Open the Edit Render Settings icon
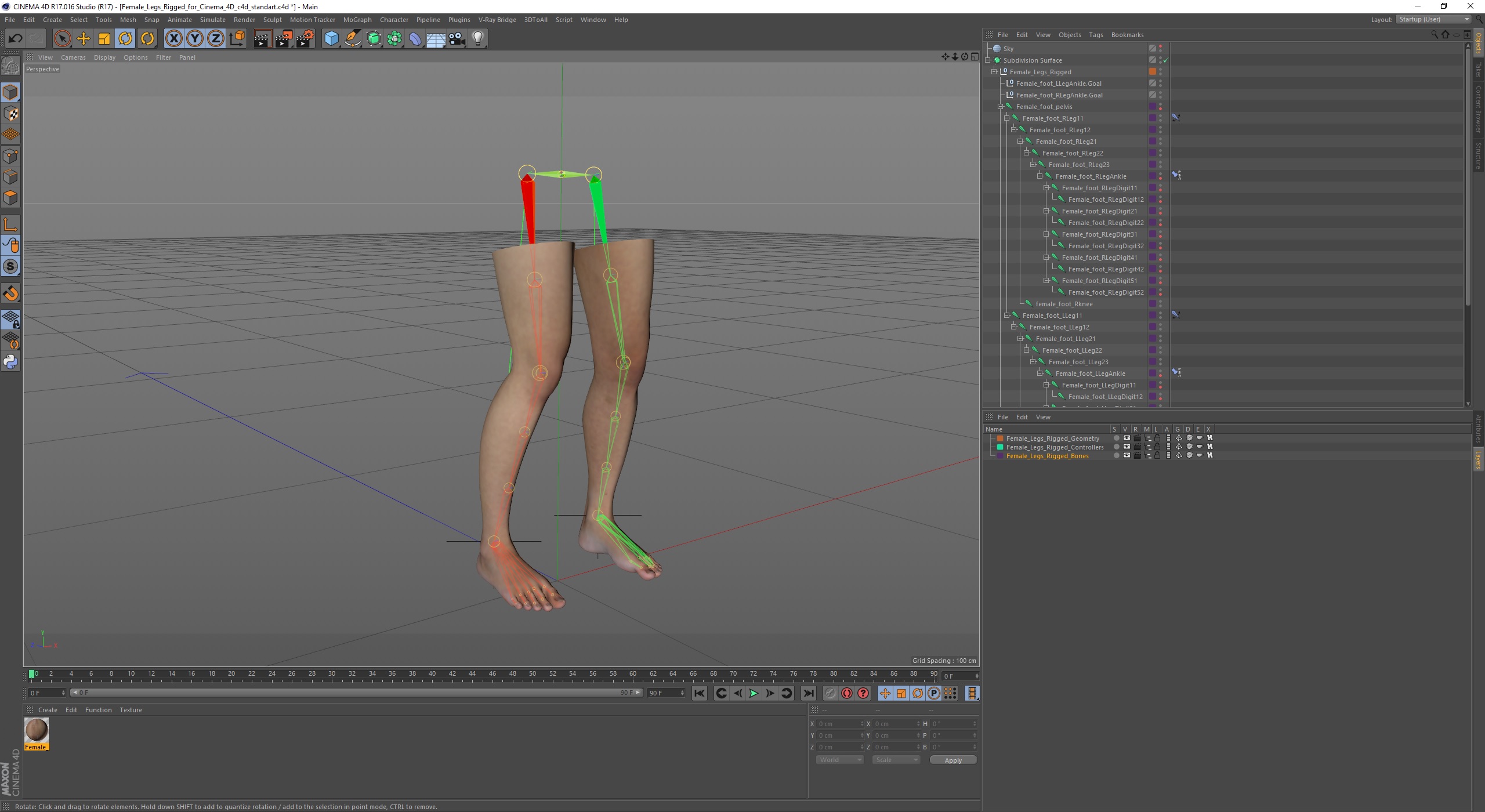Viewport: 1485px width, 812px height. click(305, 39)
